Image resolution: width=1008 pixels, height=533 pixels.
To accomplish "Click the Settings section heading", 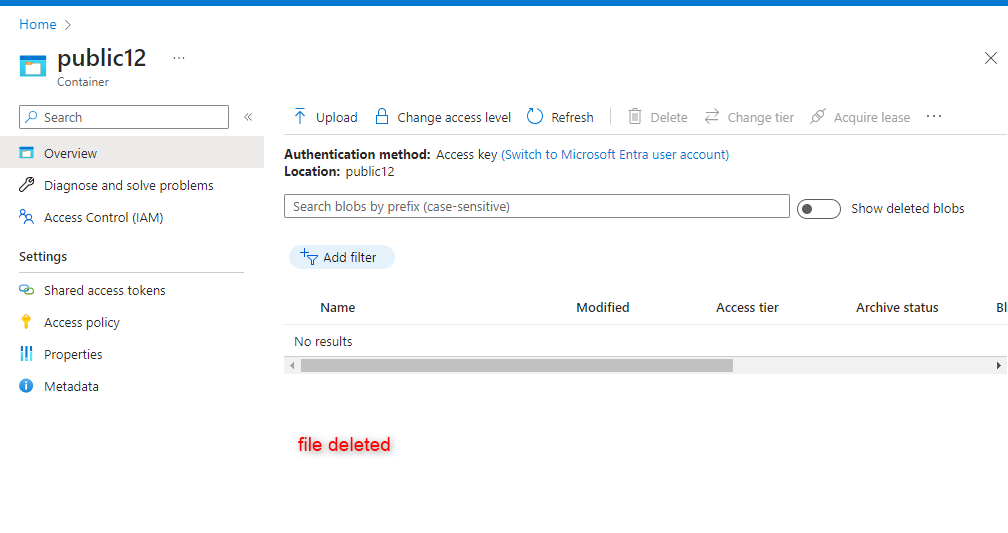I will (x=43, y=257).
